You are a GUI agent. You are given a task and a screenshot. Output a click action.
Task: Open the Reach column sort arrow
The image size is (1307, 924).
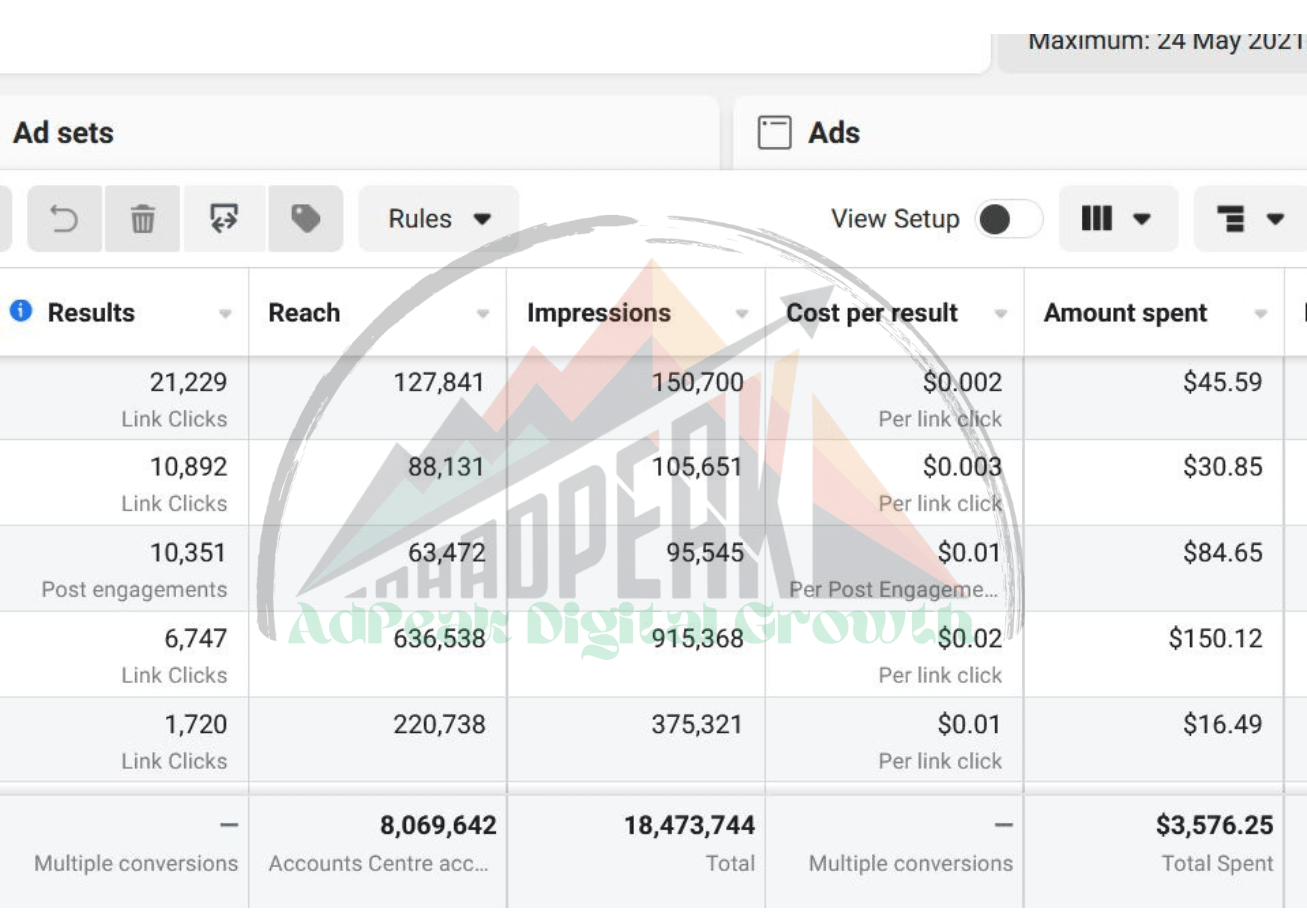pyautogui.click(x=483, y=314)
